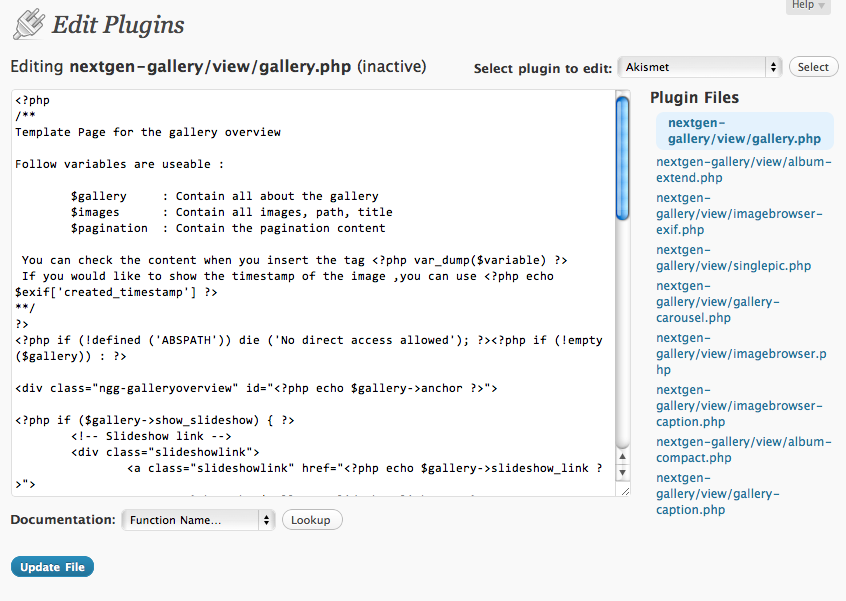Open nextgen-gallery/view/gallery-carousel.php file
Viewport: 846px width, 601px height.
coord(718,302)
